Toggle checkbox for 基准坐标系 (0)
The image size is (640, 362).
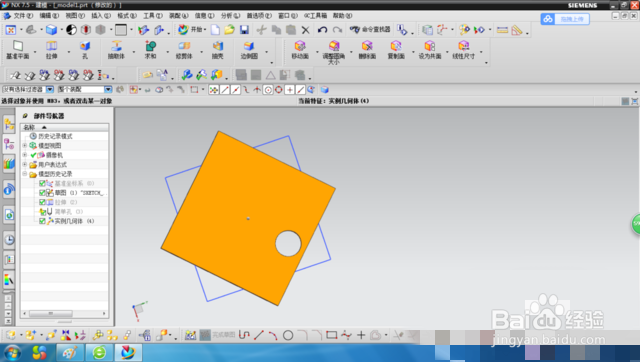42,183
